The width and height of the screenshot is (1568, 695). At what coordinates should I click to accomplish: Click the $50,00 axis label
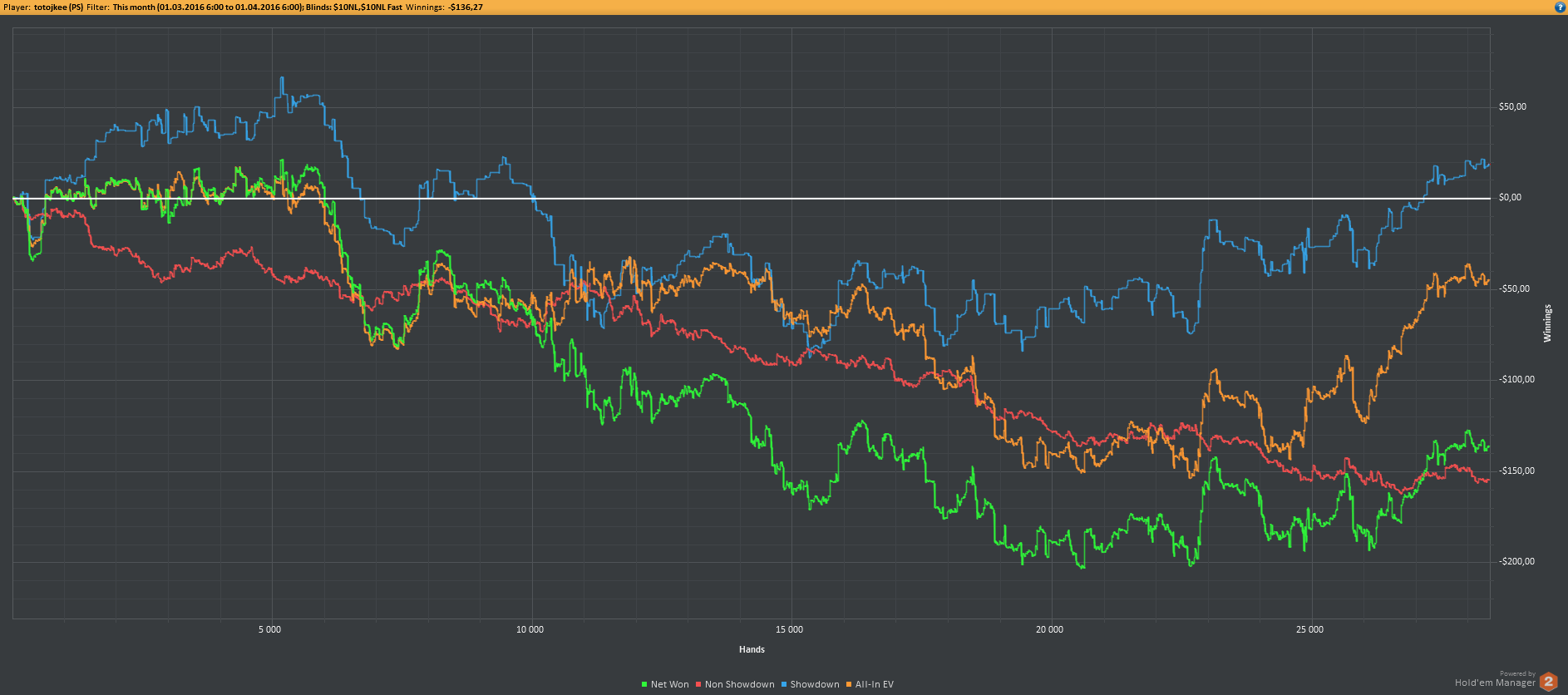pos(1512,106)
